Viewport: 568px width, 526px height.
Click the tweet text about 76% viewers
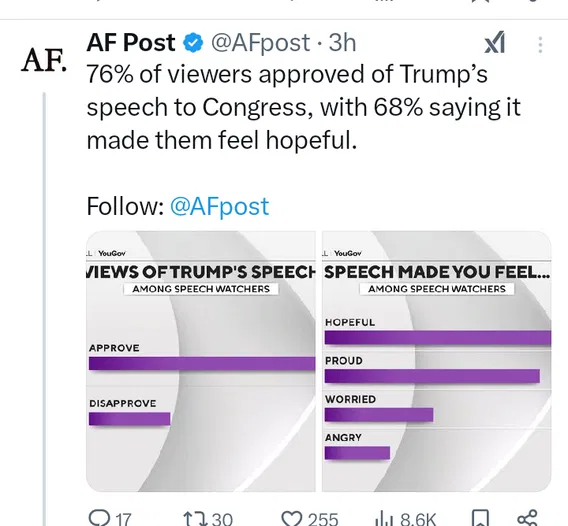(x=304, y=107)
